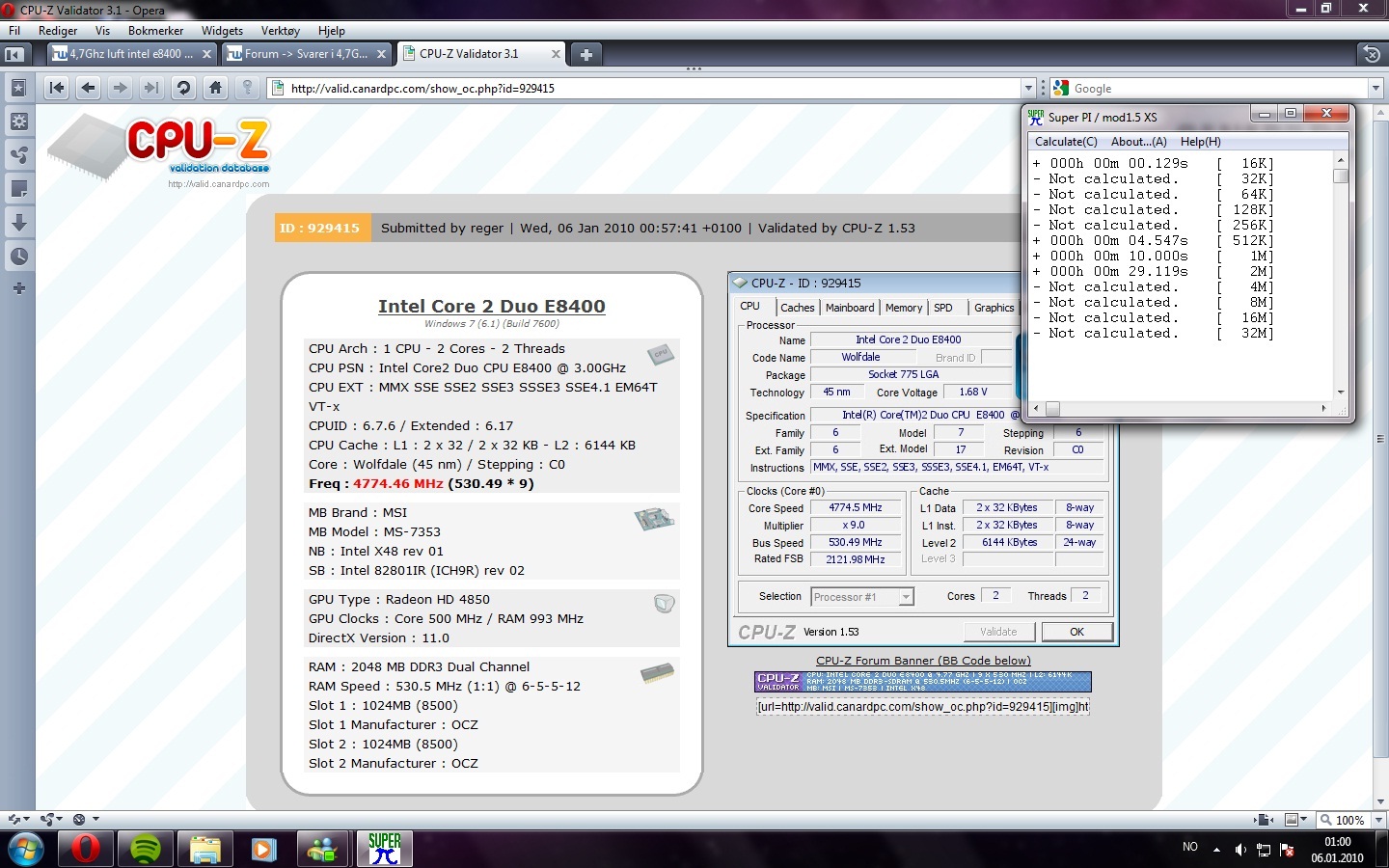
Task: Open Help(H) menu in Super PI
Action: pos(1200,142)
